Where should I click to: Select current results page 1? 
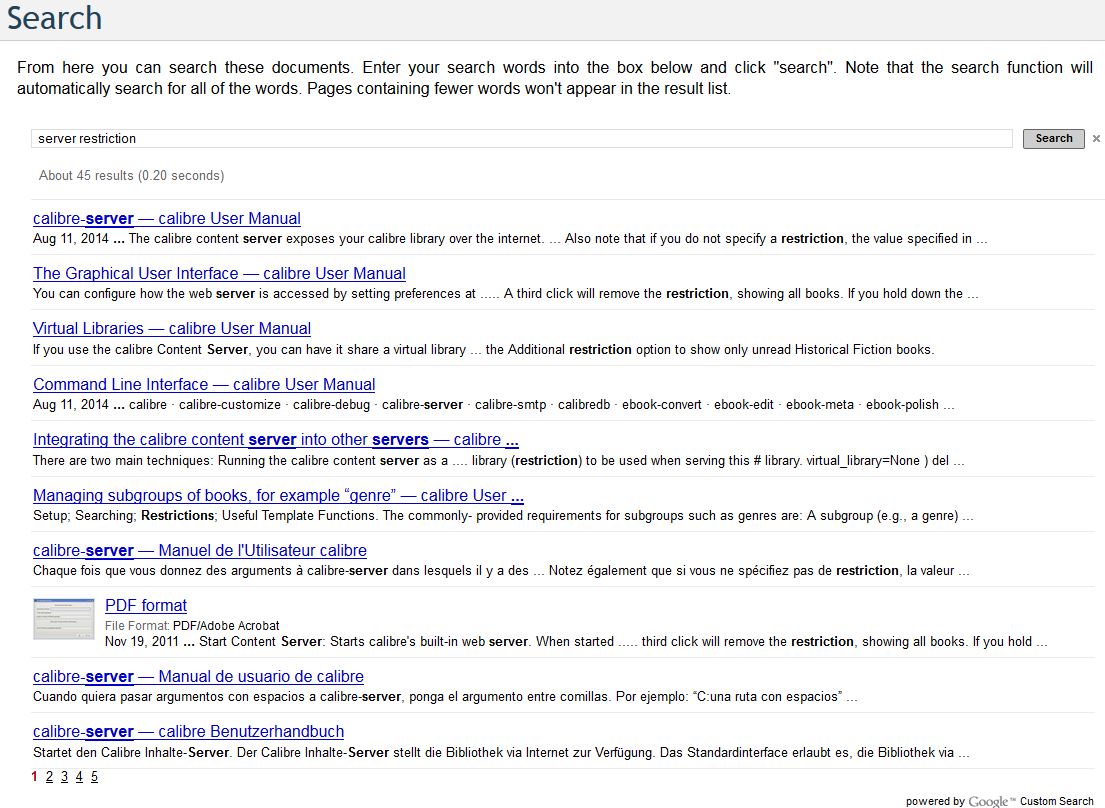35,776
